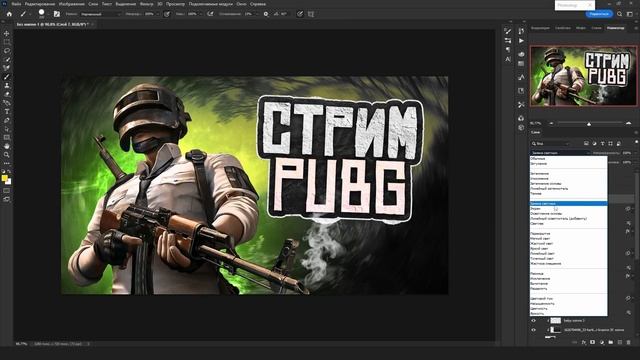Select the open document tab title
This screenshot has width=640, height=360.
(x=52, y=24)
